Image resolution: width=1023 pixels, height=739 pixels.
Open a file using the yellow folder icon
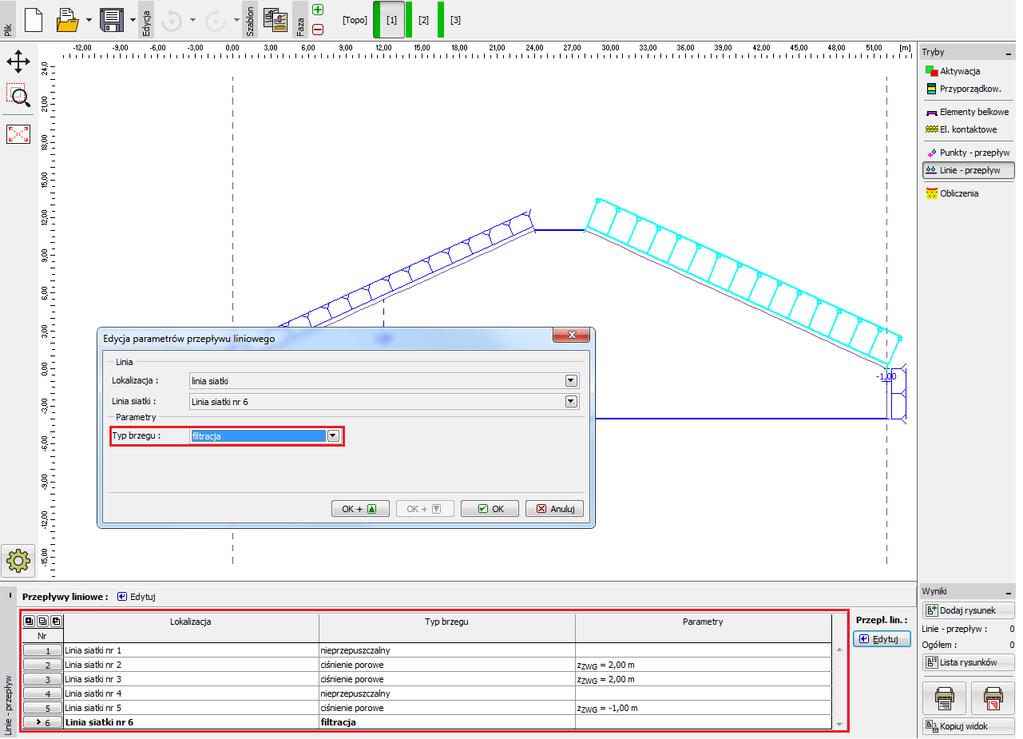click(67, 20)
